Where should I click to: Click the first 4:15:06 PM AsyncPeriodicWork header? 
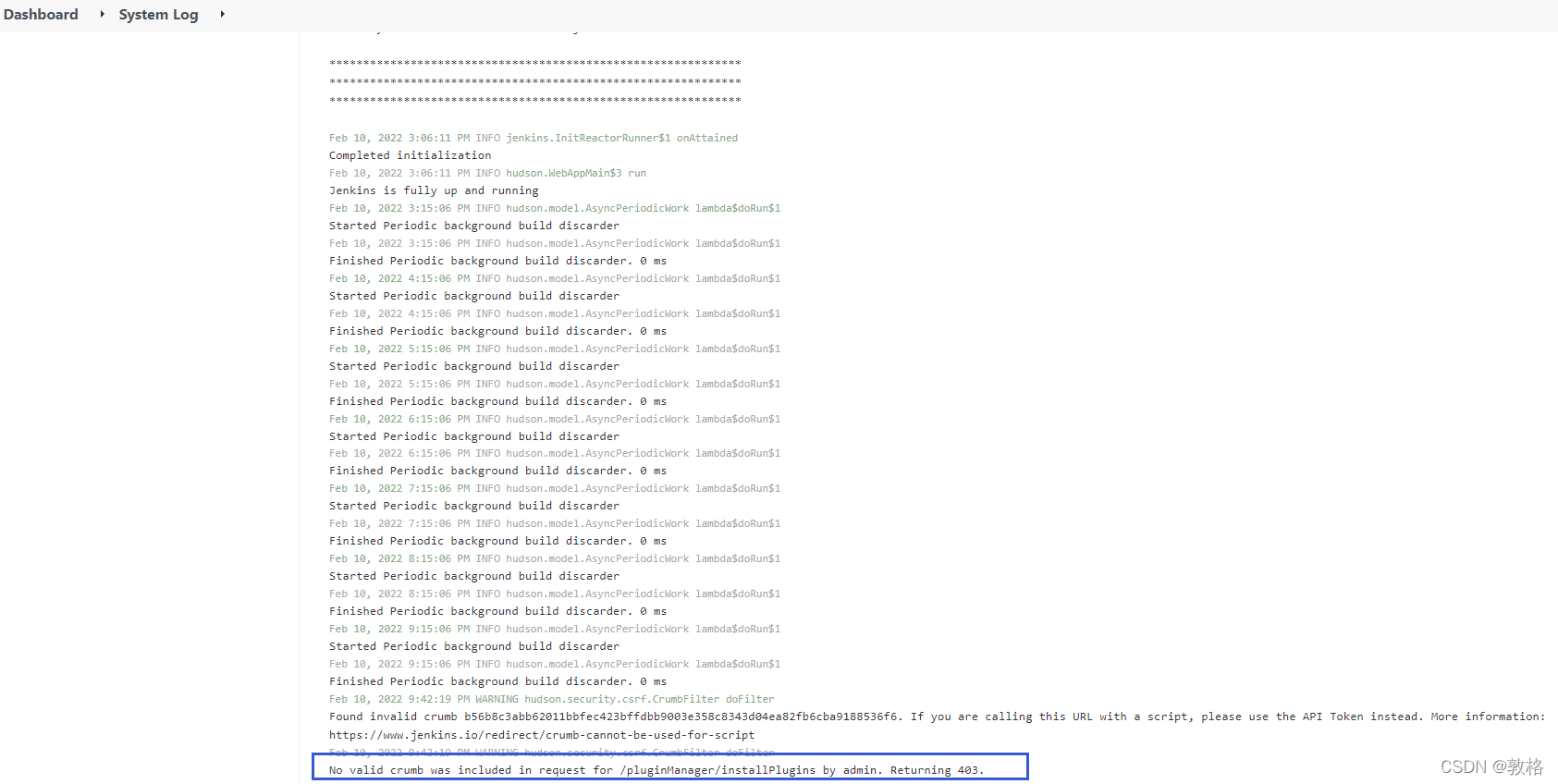click(x=555, y=278)
